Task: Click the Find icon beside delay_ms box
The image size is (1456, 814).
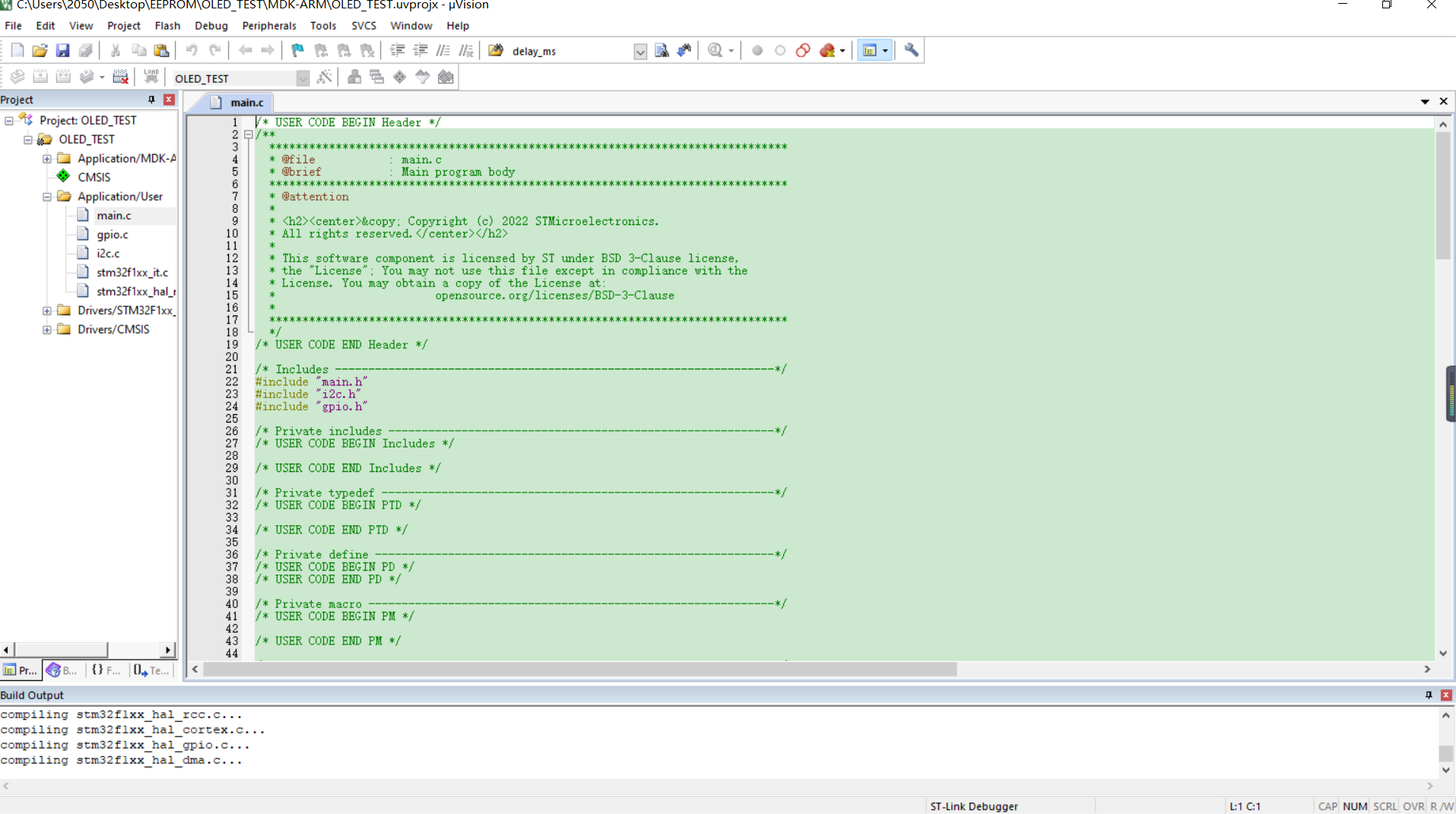Action: point(661,51)
